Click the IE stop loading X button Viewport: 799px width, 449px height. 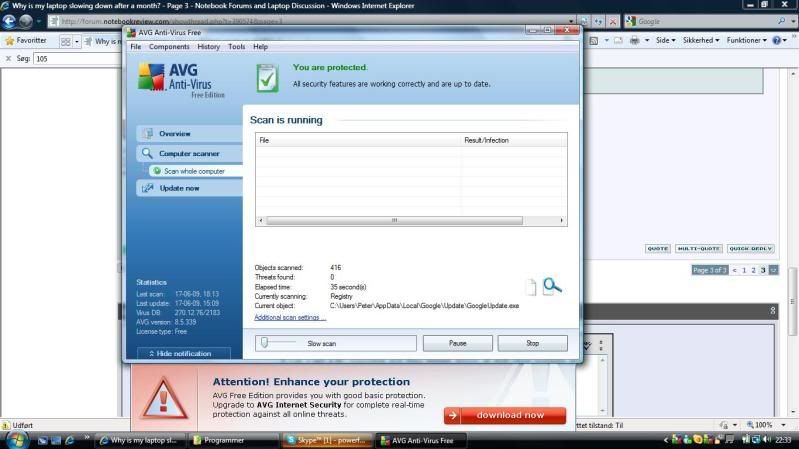click(613, 21)
